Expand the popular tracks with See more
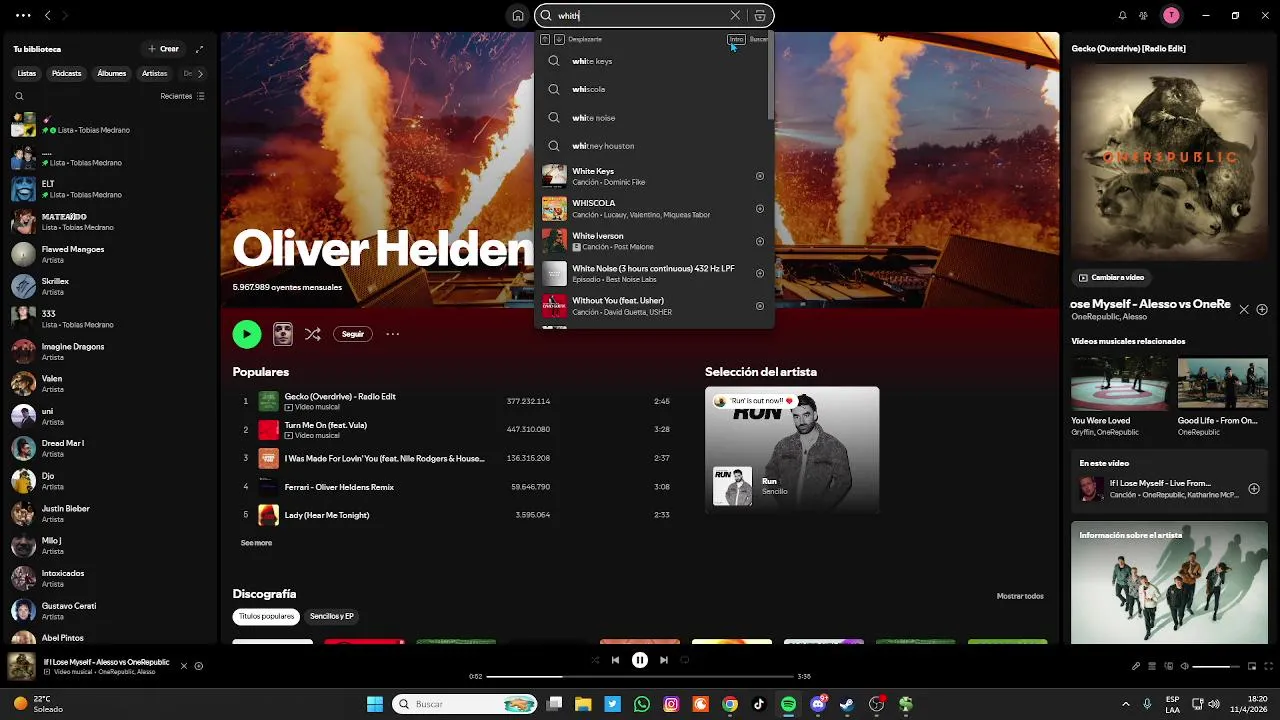 click(256, 543)
